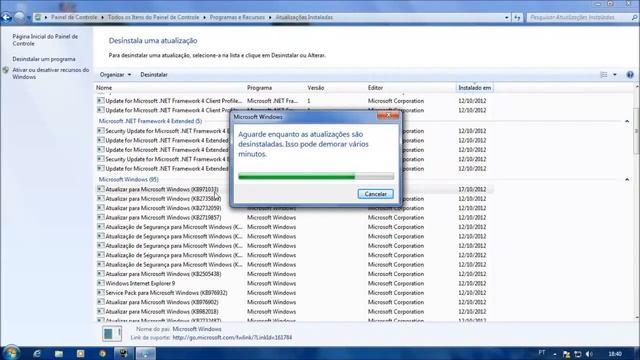Click the green uninstall progress bar

[x=316, y=176]
